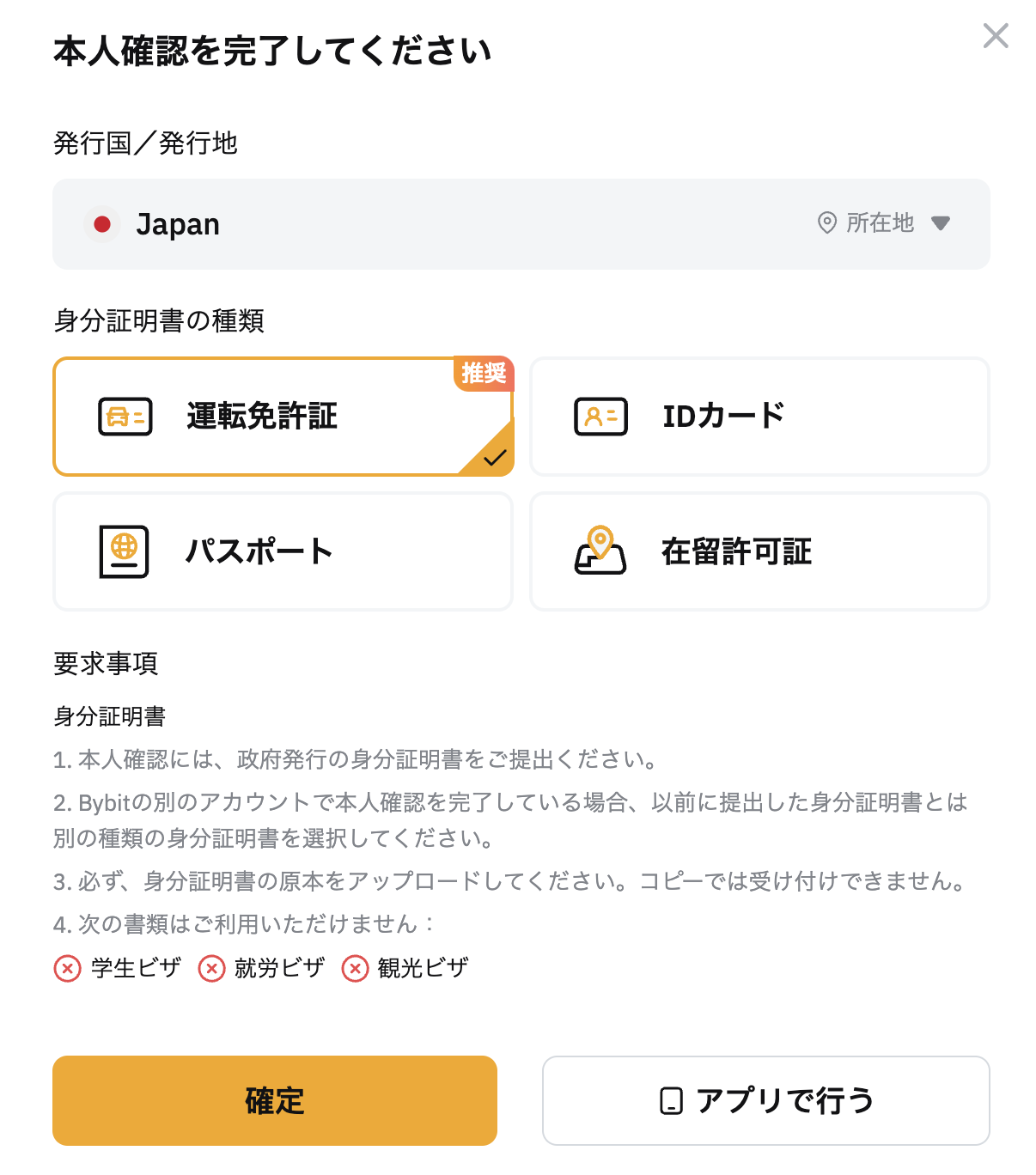Select 在留許可証 as the ID type

coord(760,551)
